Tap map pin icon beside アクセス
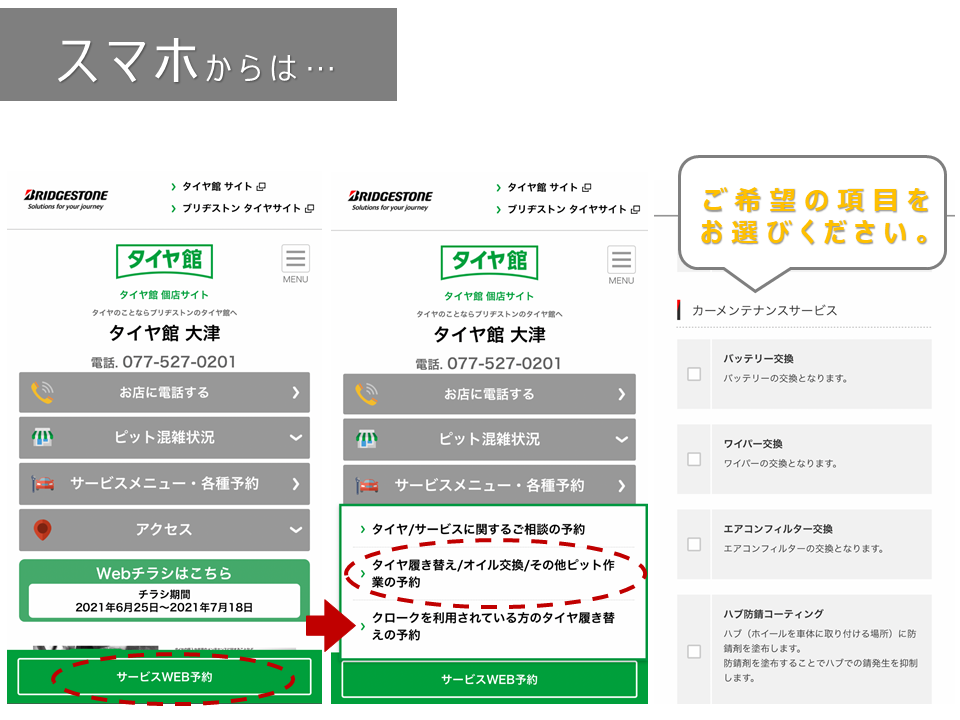 tap(42, 530)
